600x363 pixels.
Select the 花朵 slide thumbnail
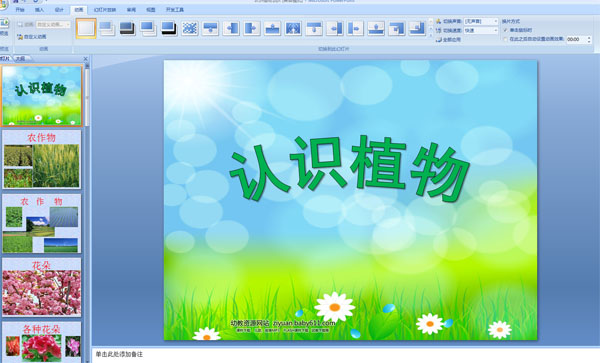[x=42, y=287]
